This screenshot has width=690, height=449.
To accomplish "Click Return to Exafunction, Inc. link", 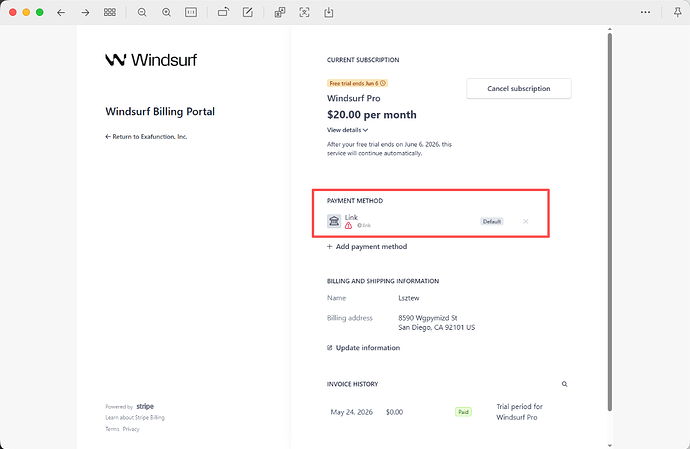I will click(x=146, y=136).
